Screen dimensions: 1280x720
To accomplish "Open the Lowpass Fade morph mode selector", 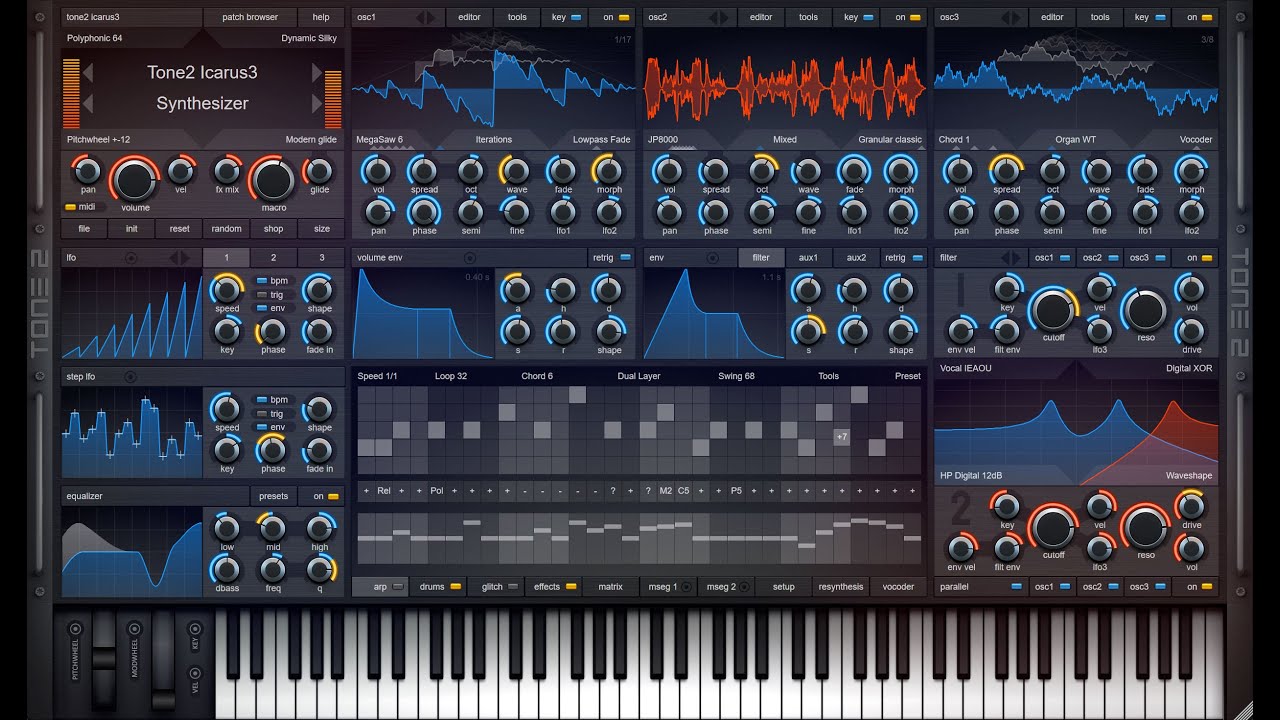I will (x=601, y=140).
